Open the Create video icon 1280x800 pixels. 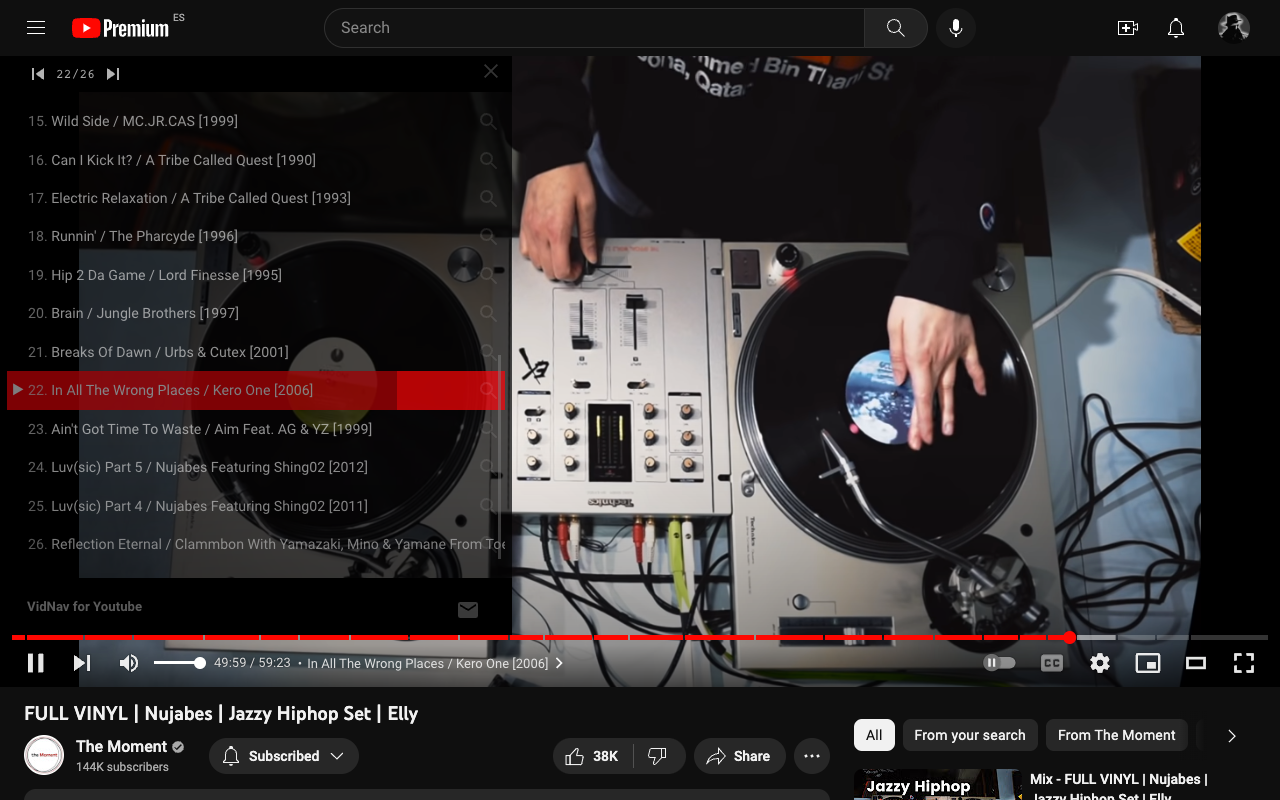(1127, 28)
